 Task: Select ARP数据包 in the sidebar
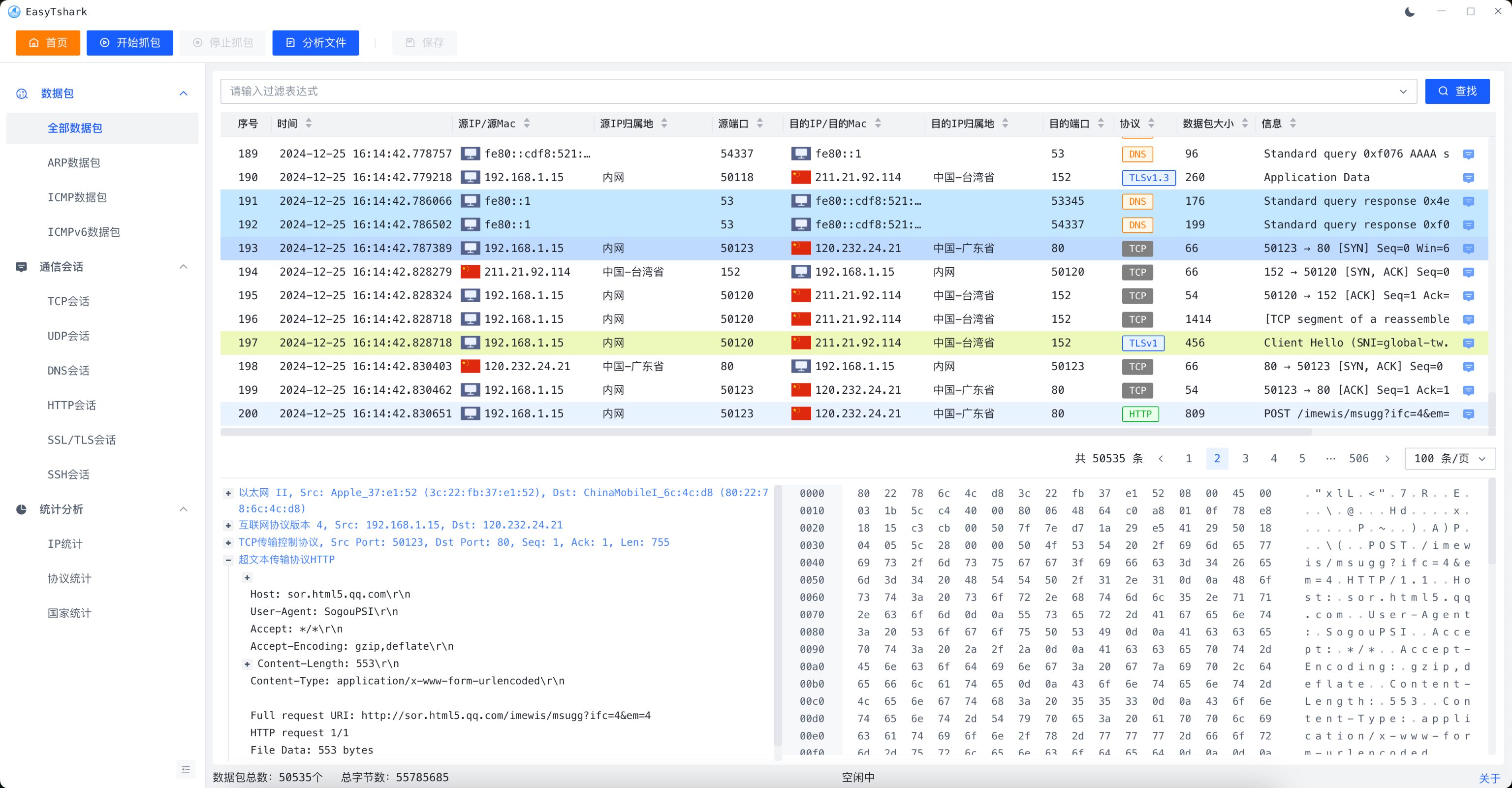click(x=74, y=162)
